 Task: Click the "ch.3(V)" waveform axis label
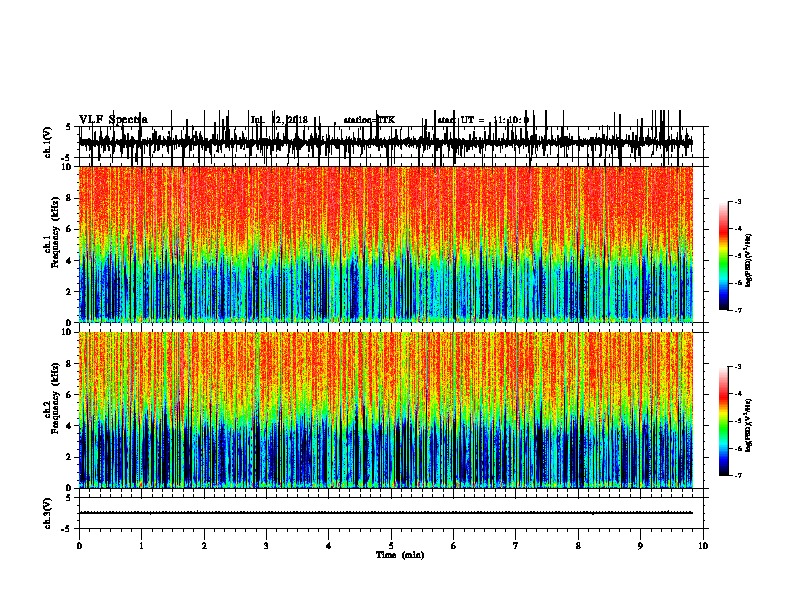coord(48,513)
